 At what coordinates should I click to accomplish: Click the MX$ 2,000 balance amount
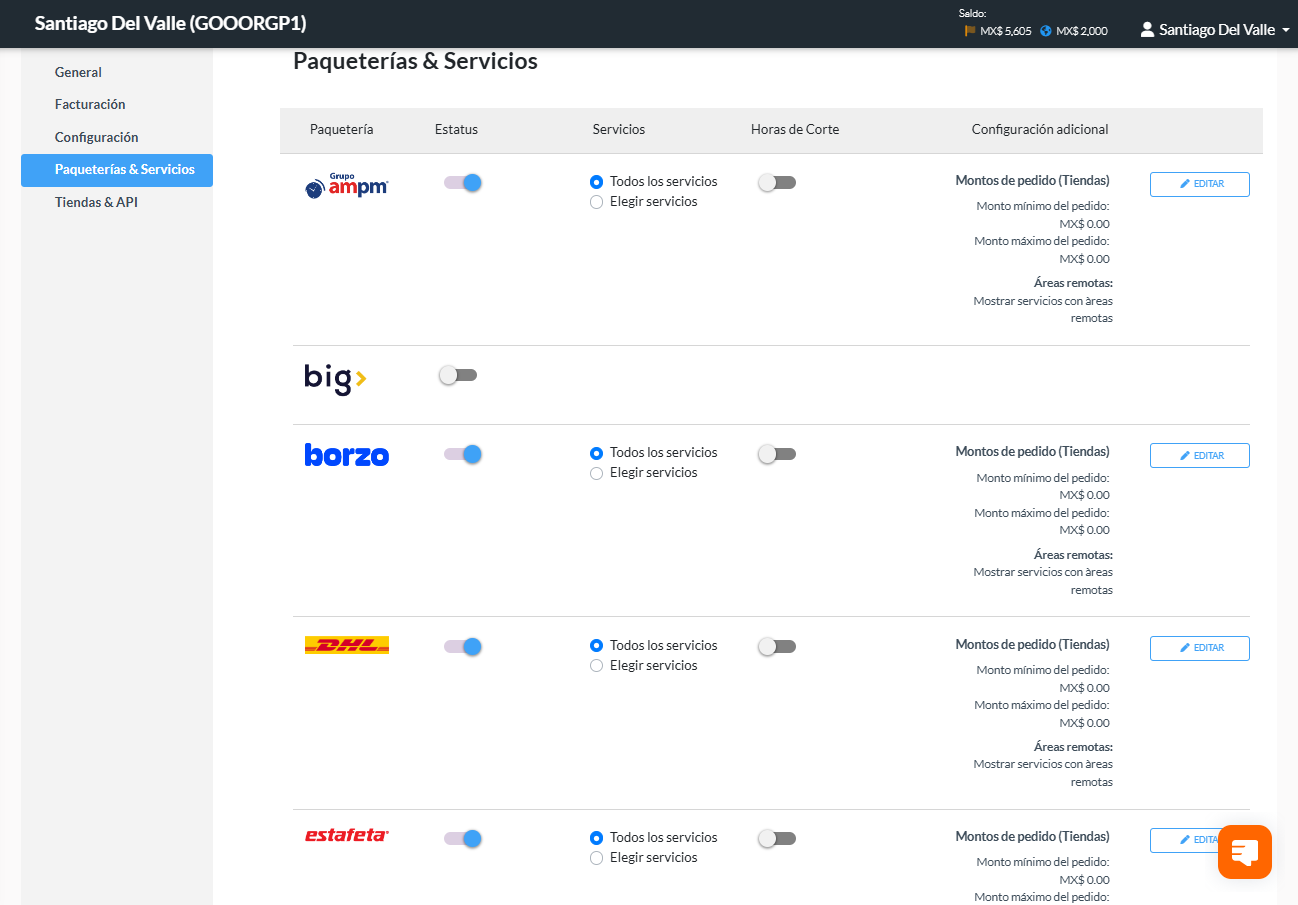(1082, 31)
